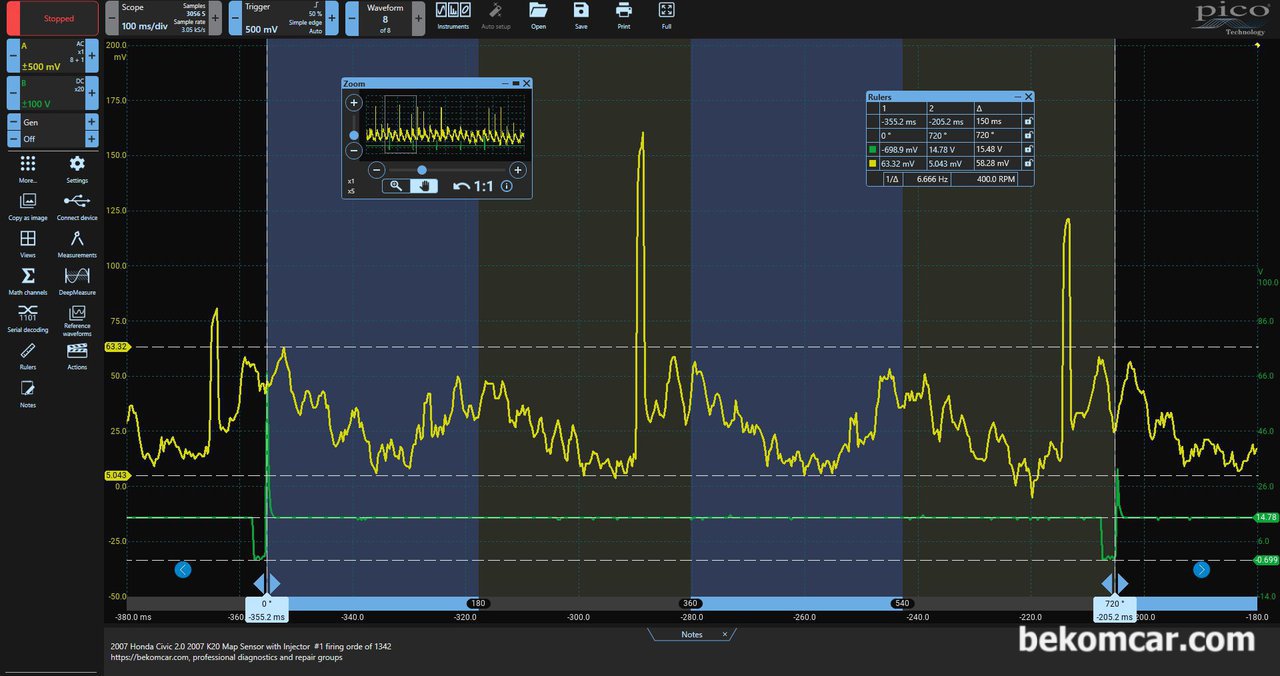Click zoom info icon in Zoom panel
1280x676 pixels.
click(x=507, y=186)
